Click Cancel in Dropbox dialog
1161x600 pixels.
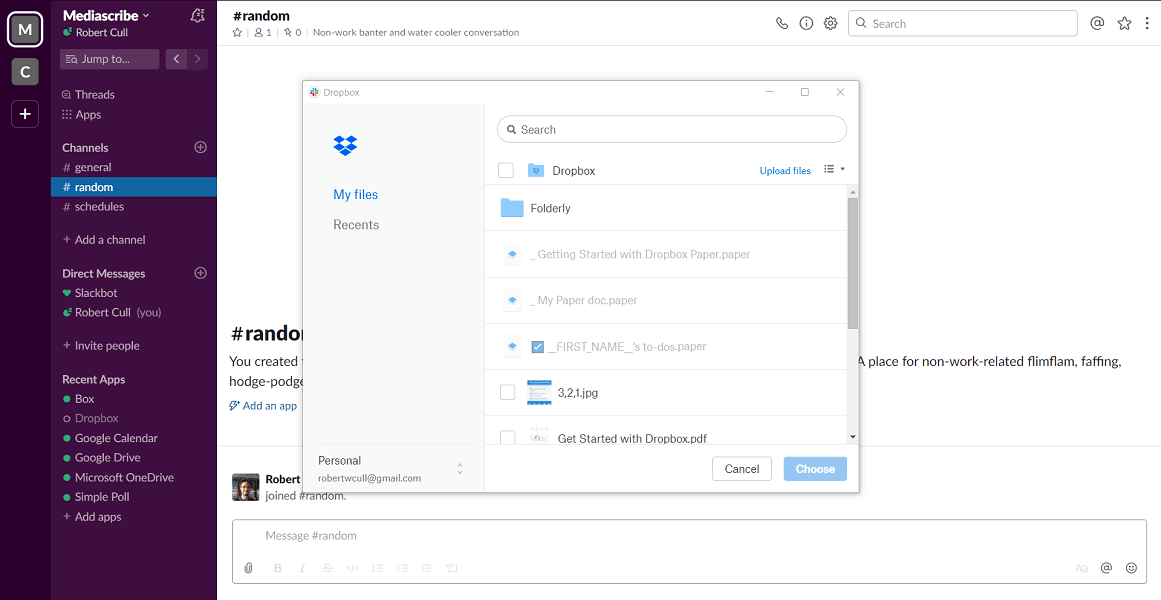coord(742,469)
